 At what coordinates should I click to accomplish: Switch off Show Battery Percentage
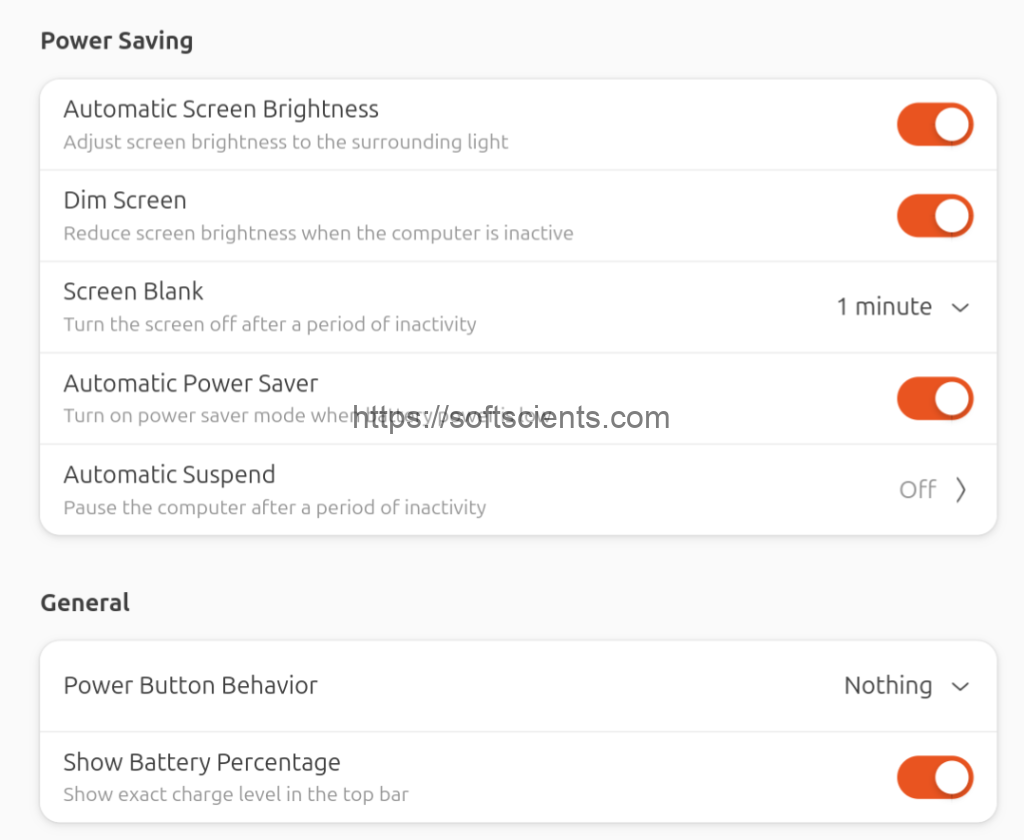tap(934, 777)
